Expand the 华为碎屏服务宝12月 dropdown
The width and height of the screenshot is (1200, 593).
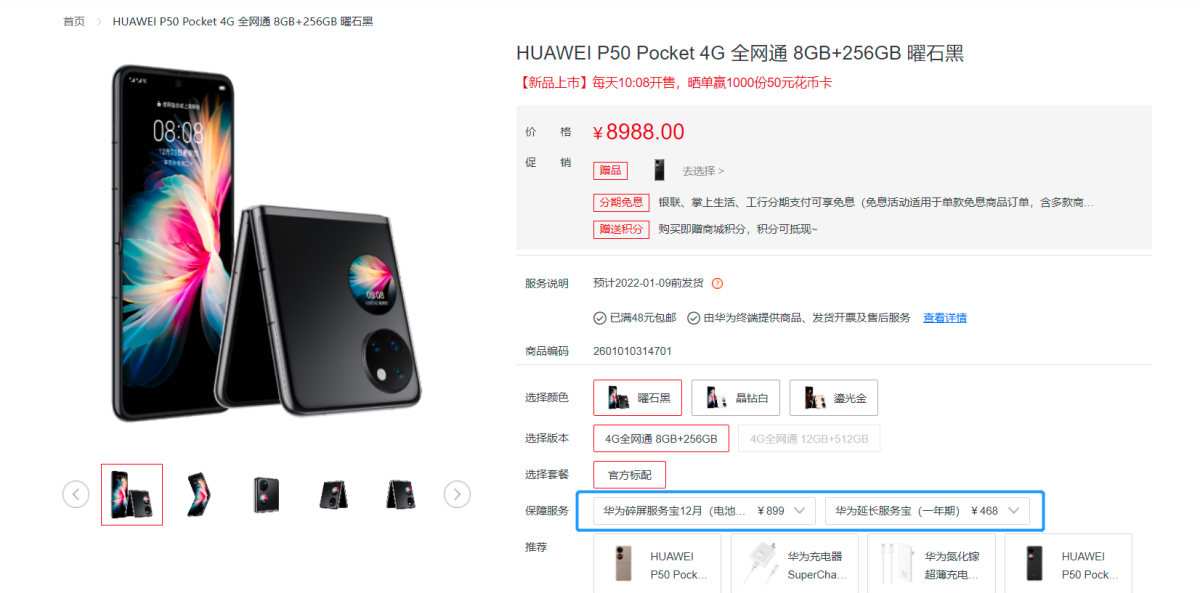tap(705, 511)
